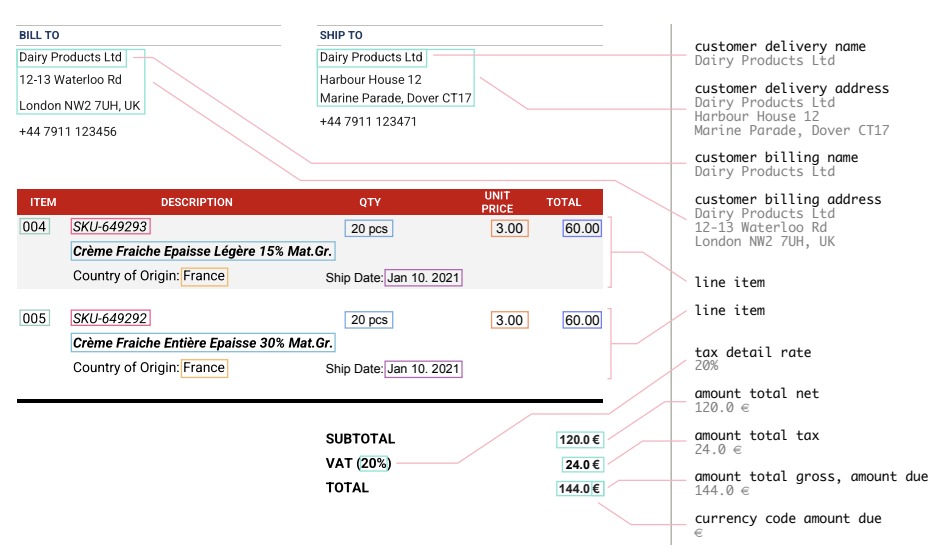Click the UNIT PRICE column header

[x=497, y=202]
